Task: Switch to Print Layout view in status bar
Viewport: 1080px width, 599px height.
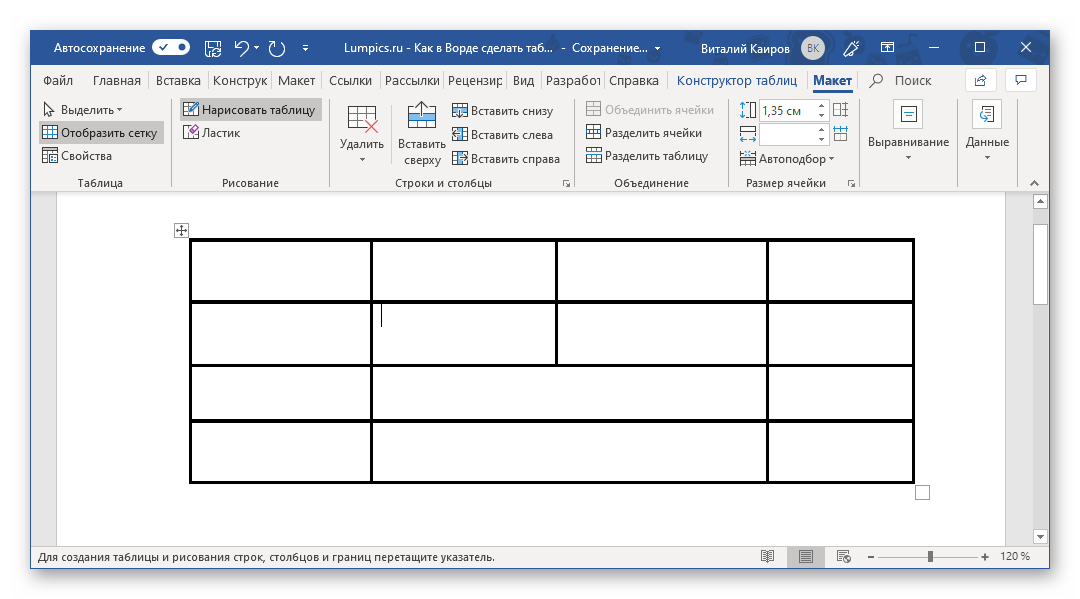Action: (805, 557)
